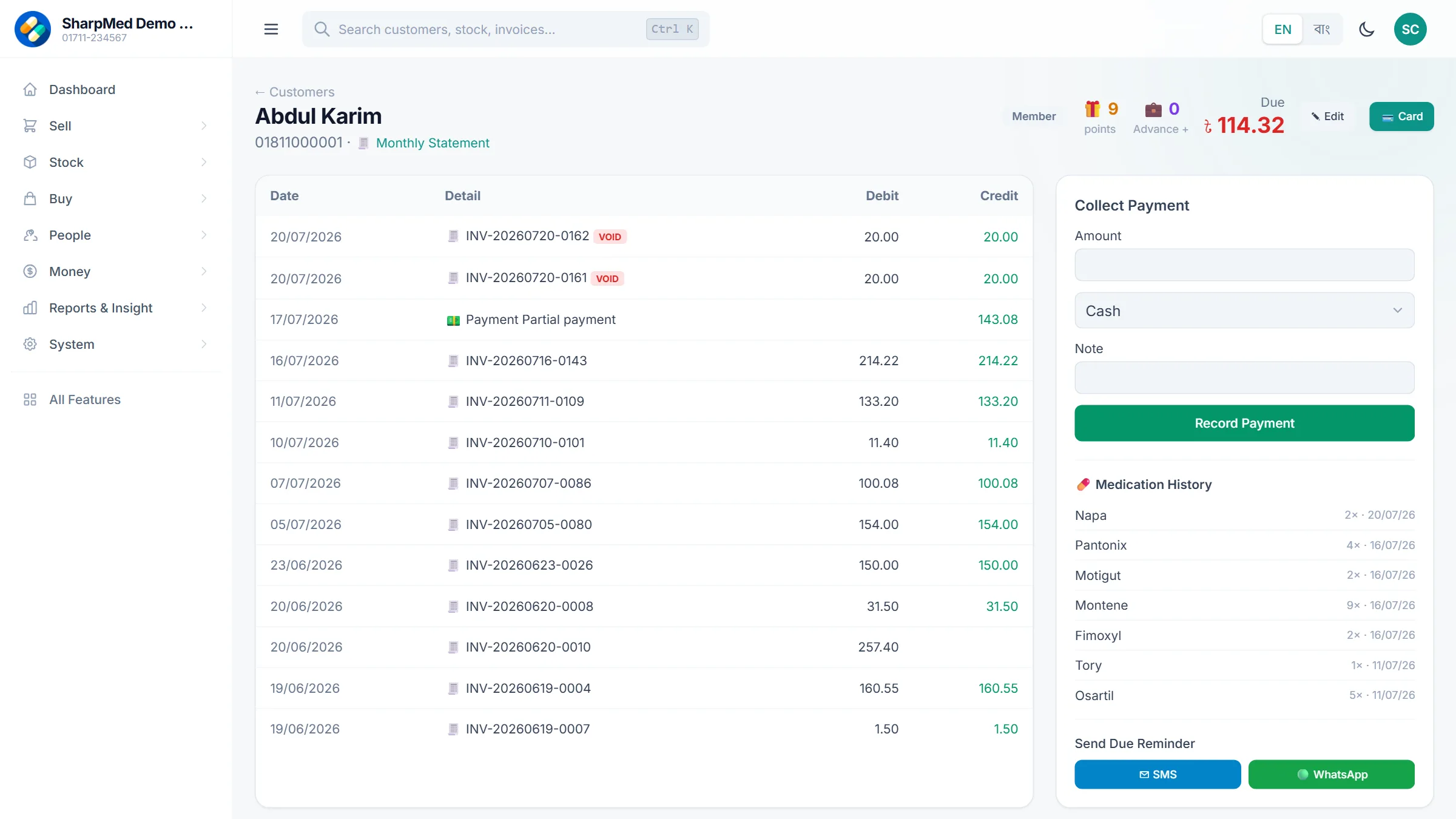Screen dimensions: 1456x819
Task: Click invoice icon for INV-20260707-0086
Action: (x=453, y=484)
